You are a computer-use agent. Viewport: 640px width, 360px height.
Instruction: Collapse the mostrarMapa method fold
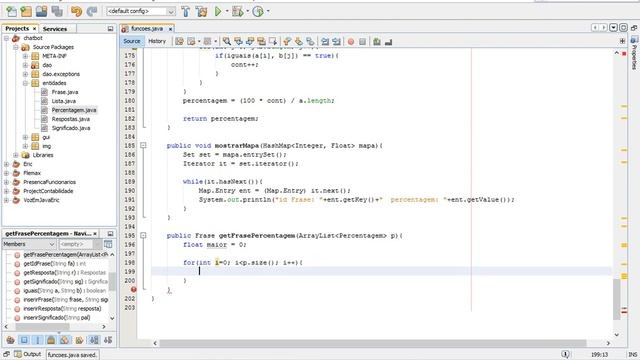tap(143, 145)
